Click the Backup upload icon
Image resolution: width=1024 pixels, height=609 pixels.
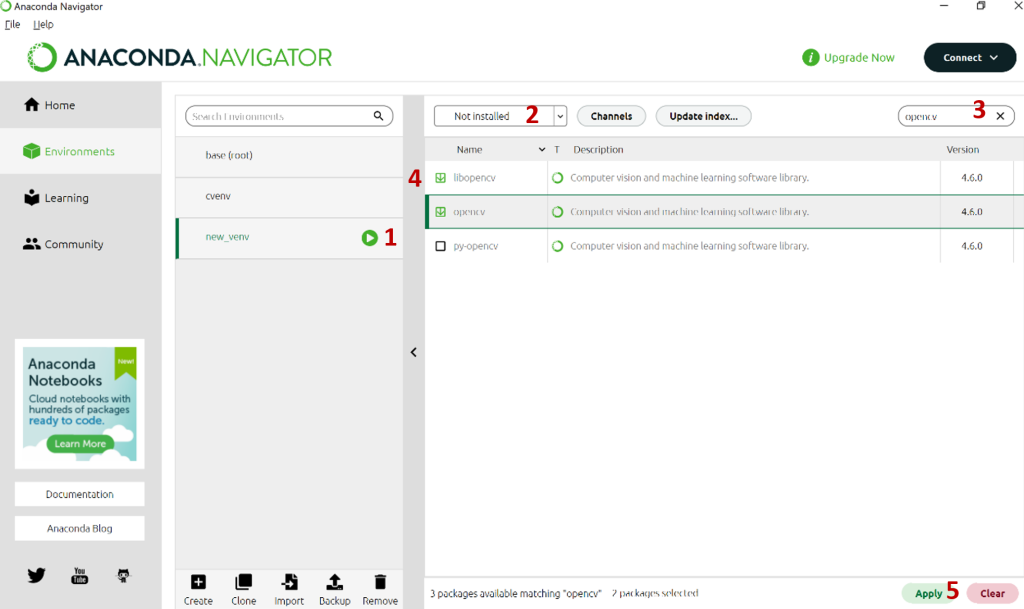click(334, 582)
